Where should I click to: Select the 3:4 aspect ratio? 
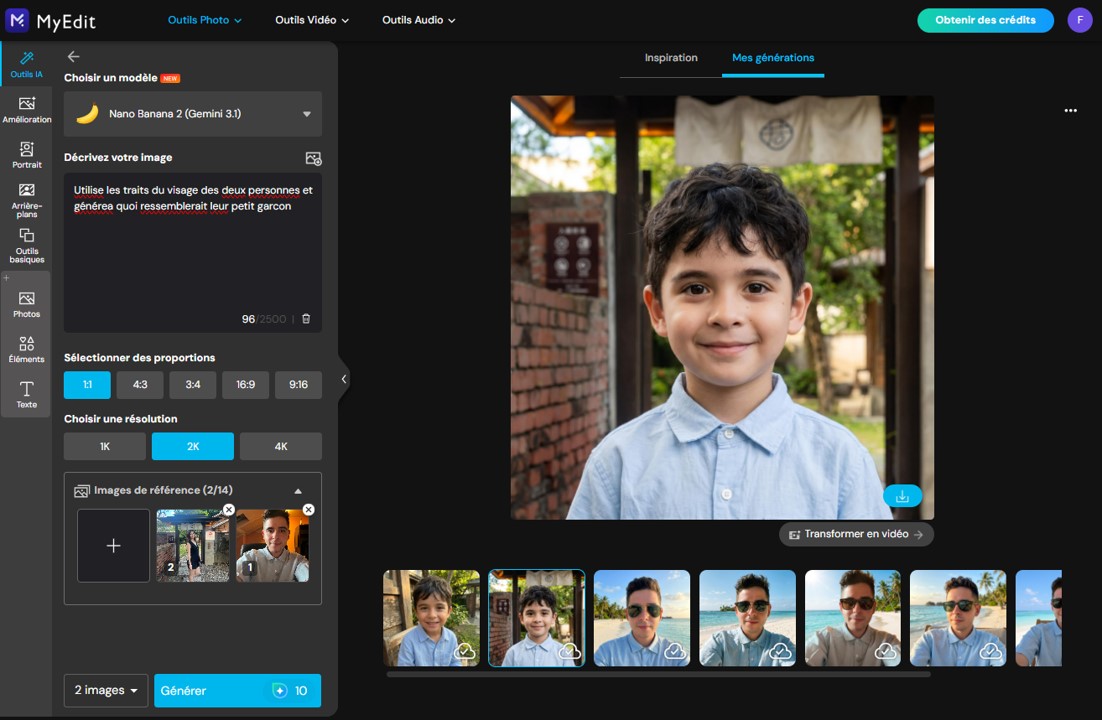pos(193,385)
